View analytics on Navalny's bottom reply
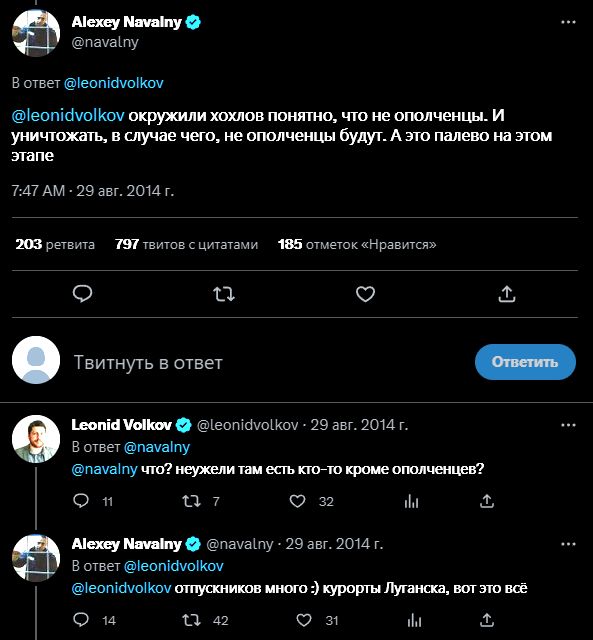Screen dimensions: 593x640 pos(414,620)
